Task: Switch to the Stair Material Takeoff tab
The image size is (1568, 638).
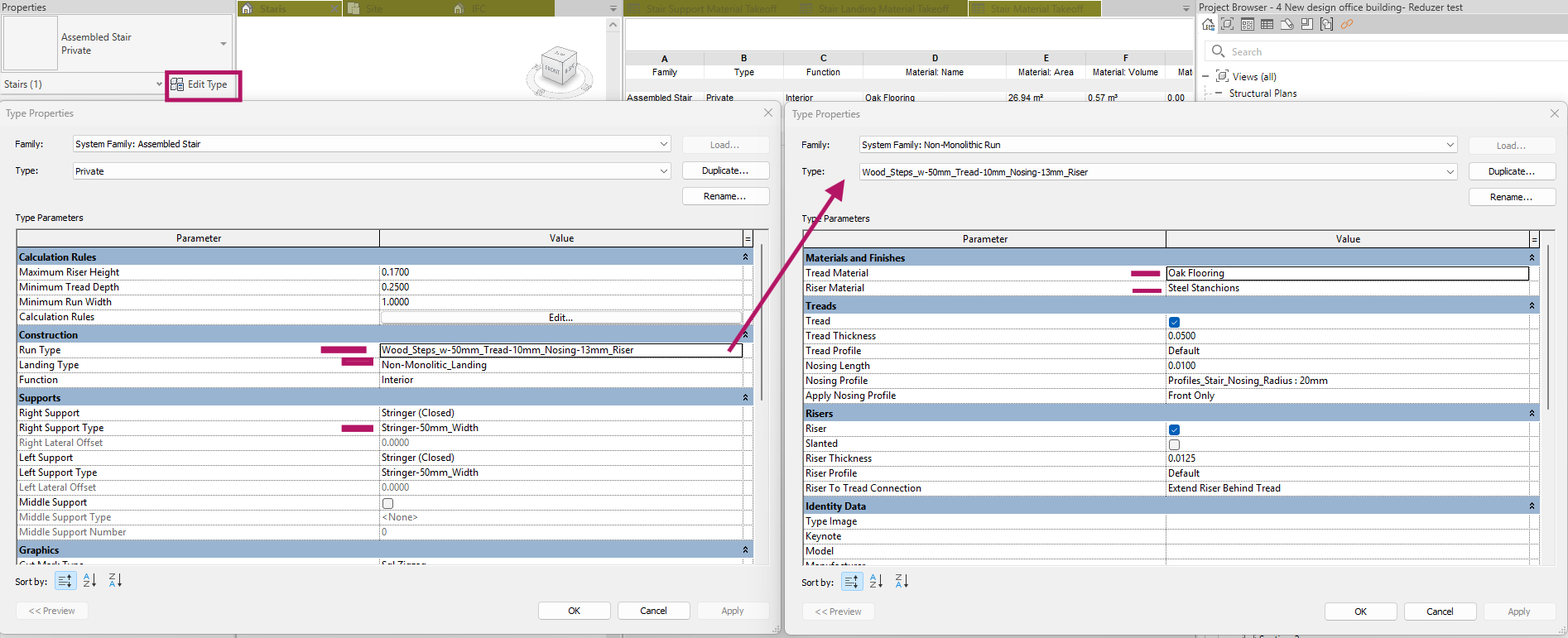Action: (1036, 9)
